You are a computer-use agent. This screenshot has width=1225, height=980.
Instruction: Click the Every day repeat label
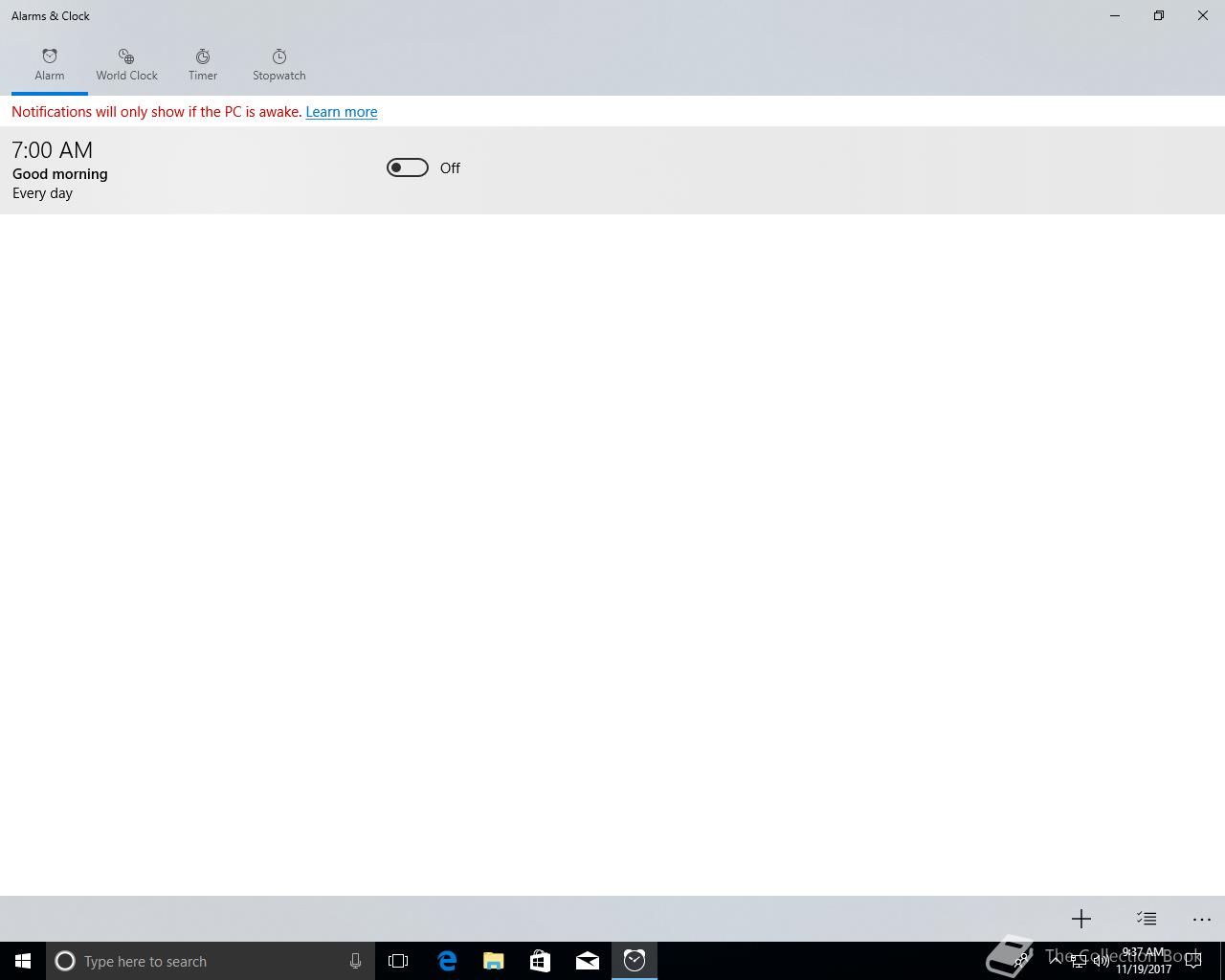pos(42,193)
